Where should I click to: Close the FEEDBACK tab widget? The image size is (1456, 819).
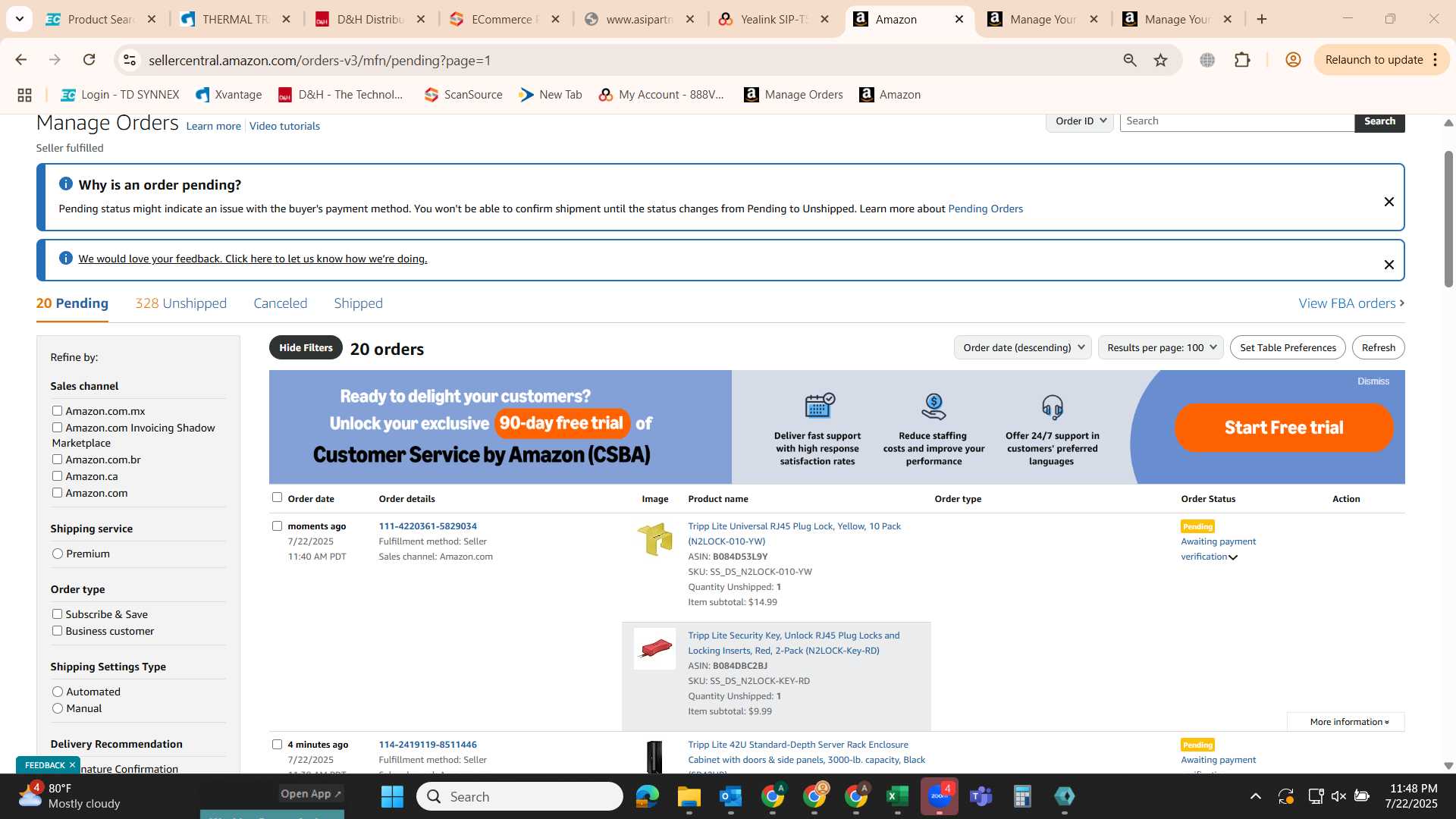(x=72, y=765)
